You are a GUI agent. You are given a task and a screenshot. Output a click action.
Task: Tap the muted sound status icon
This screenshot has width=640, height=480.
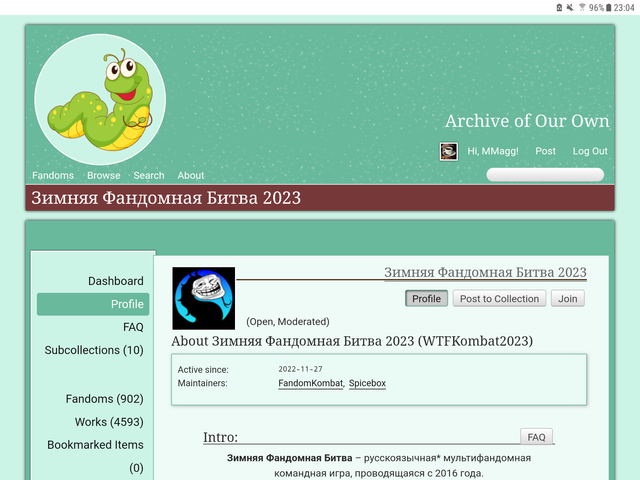(x=570, y=7)
